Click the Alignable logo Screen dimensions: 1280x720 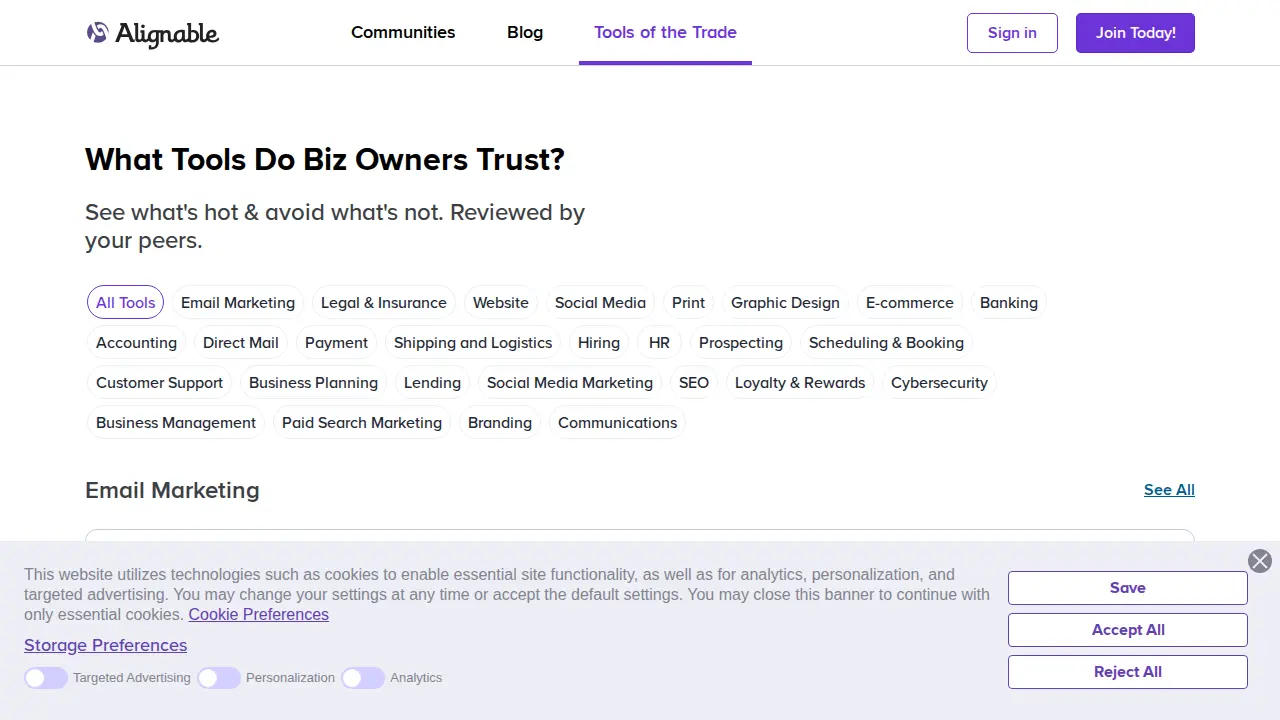tap(153, 33)
